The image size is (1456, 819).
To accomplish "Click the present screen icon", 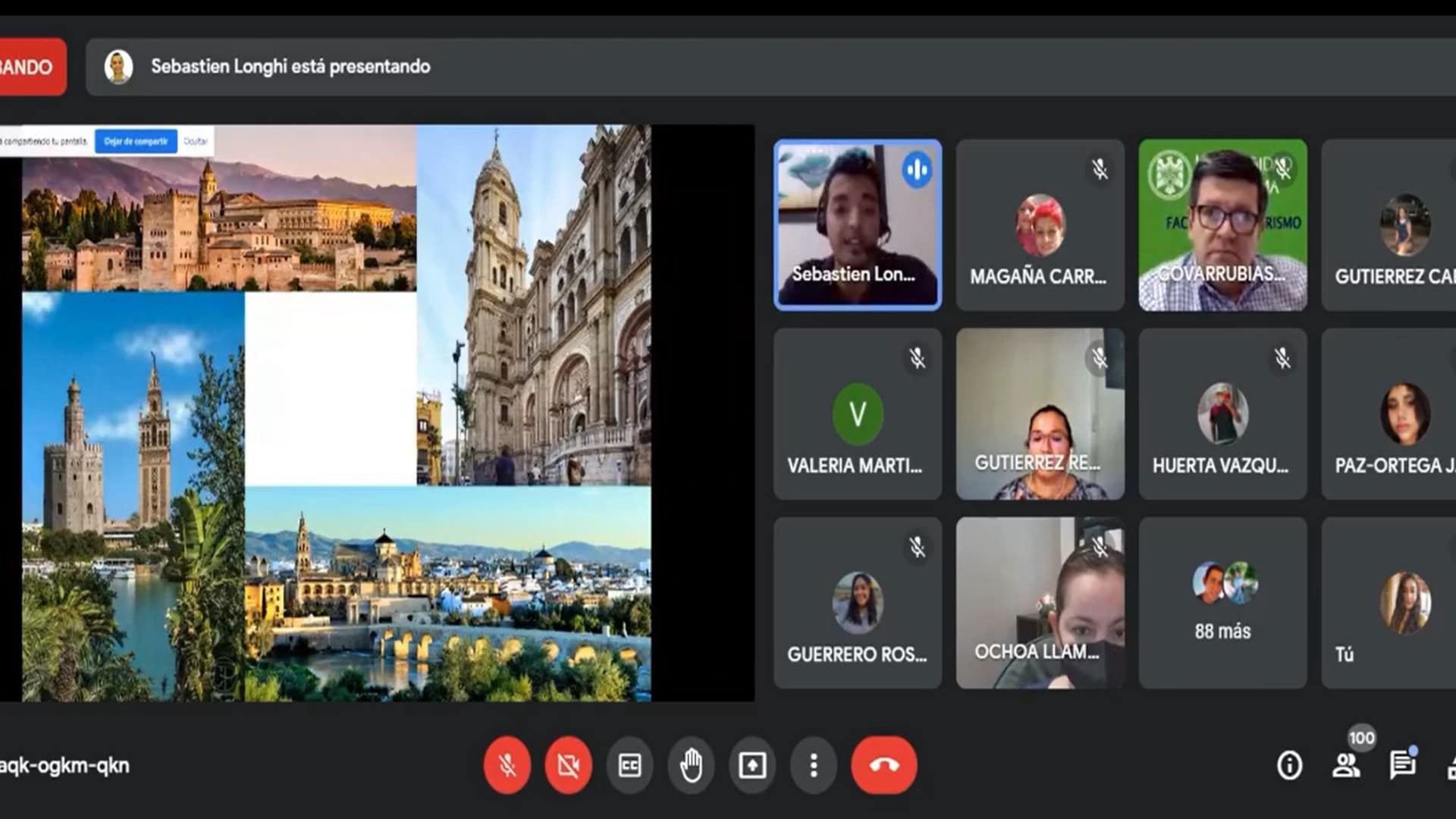I will point(752,765).
